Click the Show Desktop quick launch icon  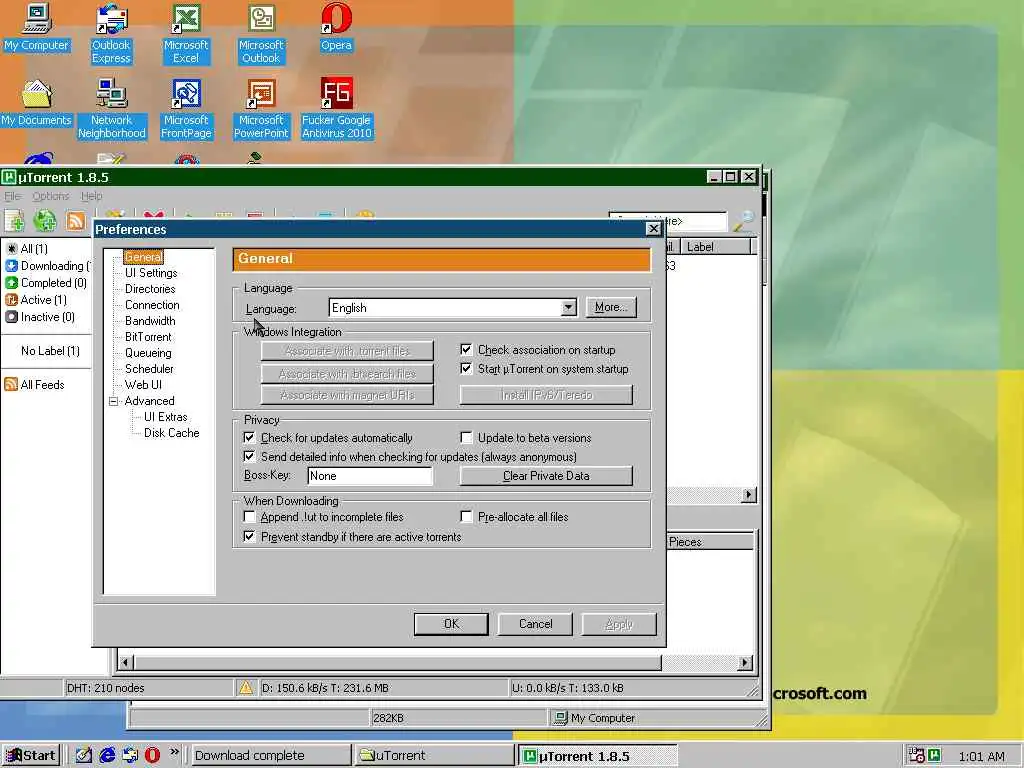(x=84, y=756)
